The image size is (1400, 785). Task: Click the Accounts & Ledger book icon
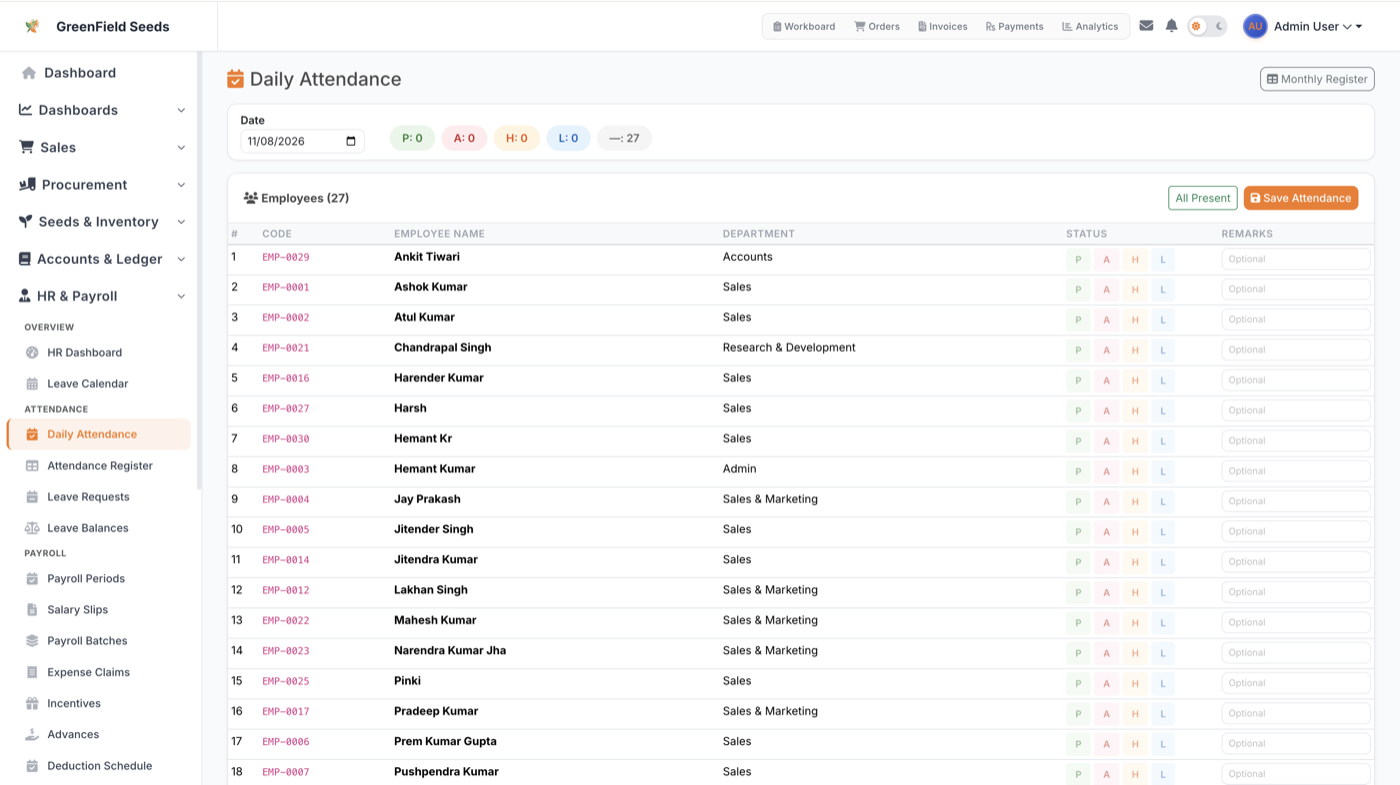pos(25,259)
